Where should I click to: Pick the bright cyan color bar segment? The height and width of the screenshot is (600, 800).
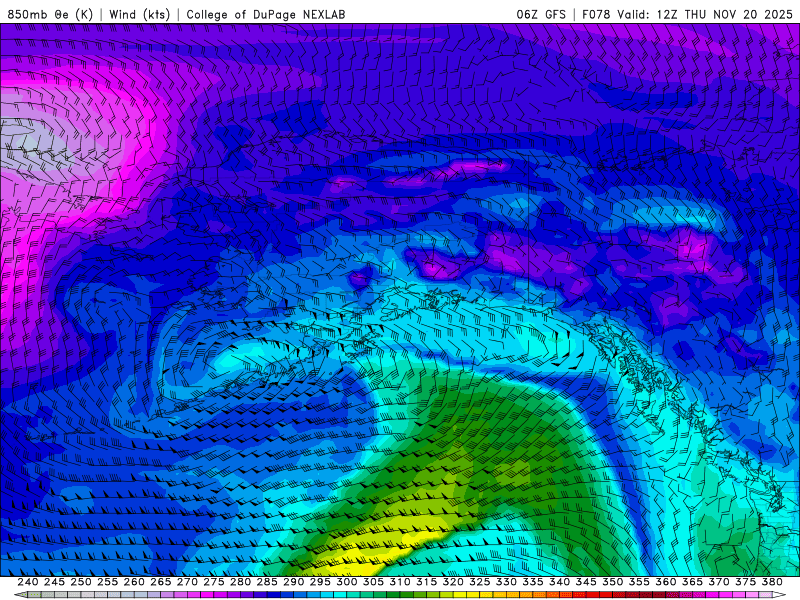tap(339, 594)
